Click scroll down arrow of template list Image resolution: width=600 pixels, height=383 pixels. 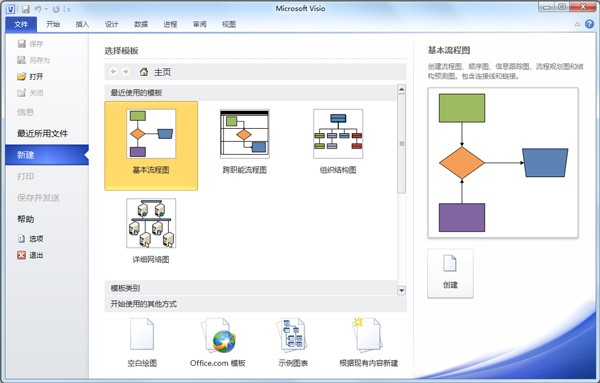tap(401, 290)
